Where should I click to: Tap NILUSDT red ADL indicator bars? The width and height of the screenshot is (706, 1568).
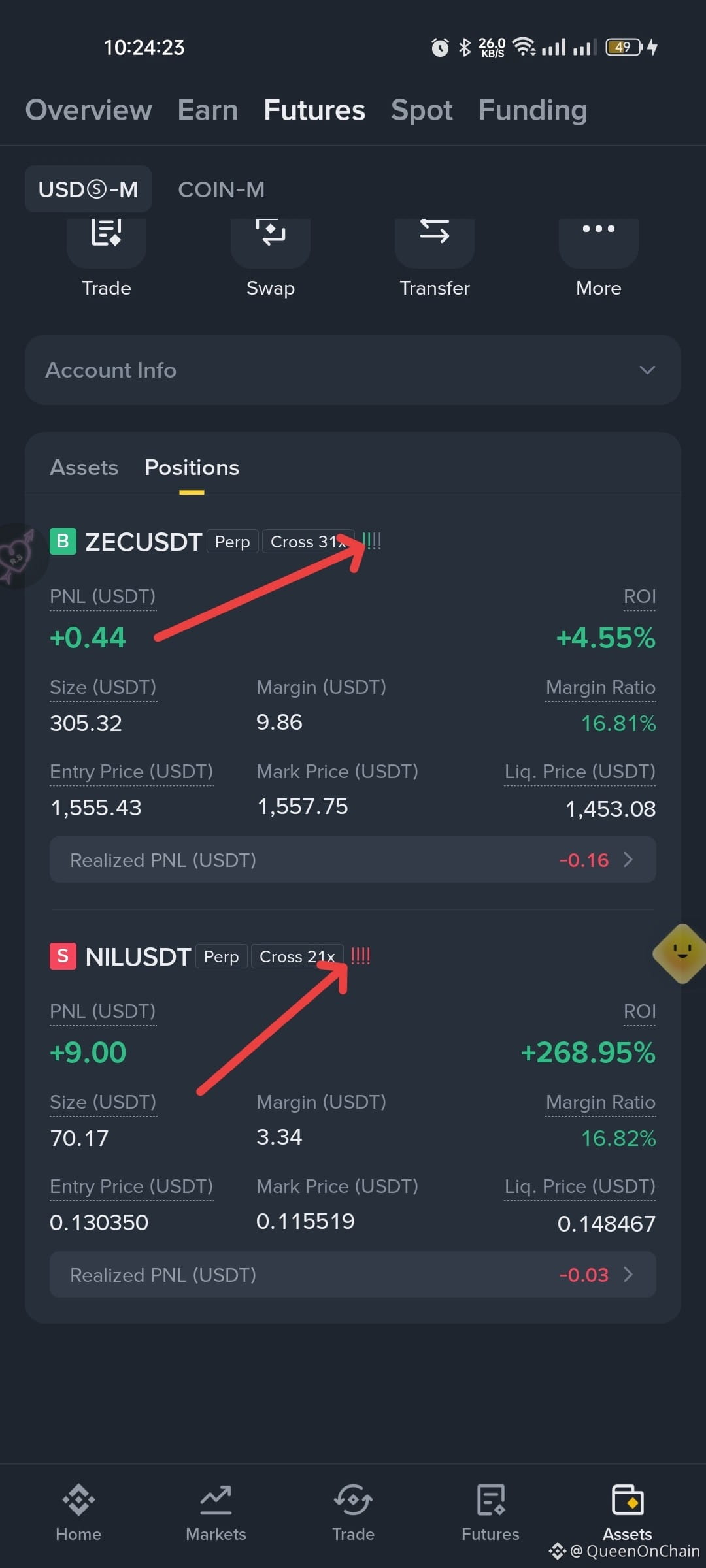[x=361, y=956]
